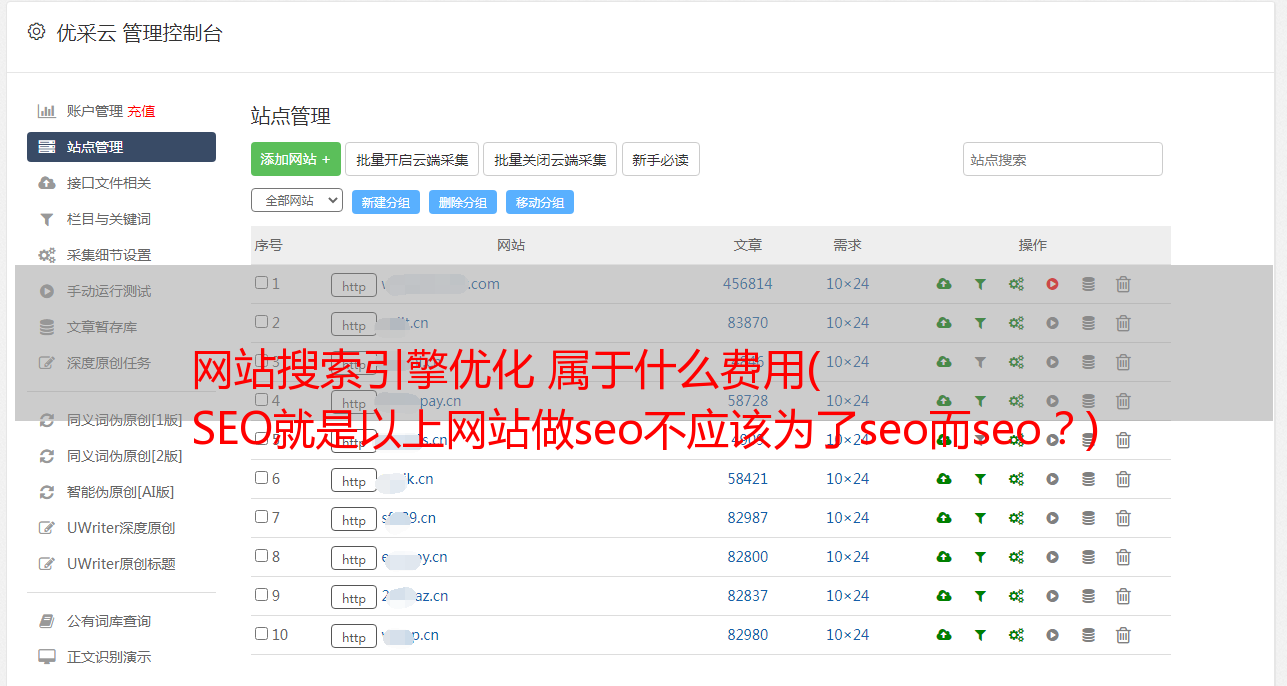
Task: Click the red 充值 recharge link
Action: [141, 111]
